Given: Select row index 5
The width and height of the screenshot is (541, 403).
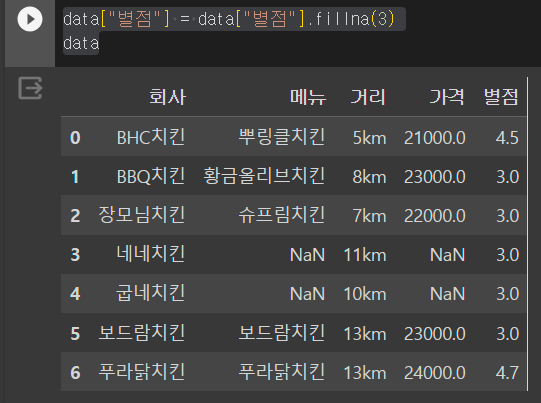Looking at the screenshot, I should tap(75, 334).
